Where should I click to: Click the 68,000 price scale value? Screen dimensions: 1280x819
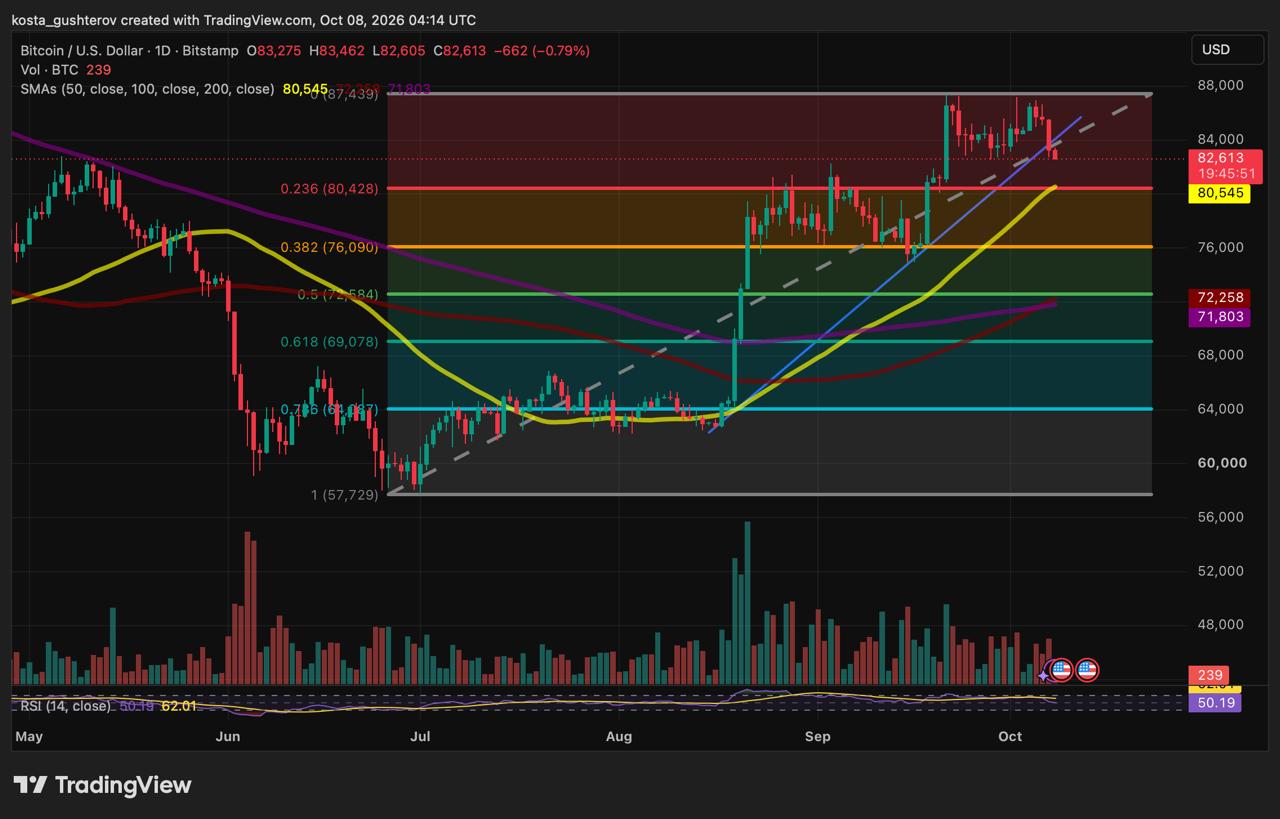tap(1220, 355)
